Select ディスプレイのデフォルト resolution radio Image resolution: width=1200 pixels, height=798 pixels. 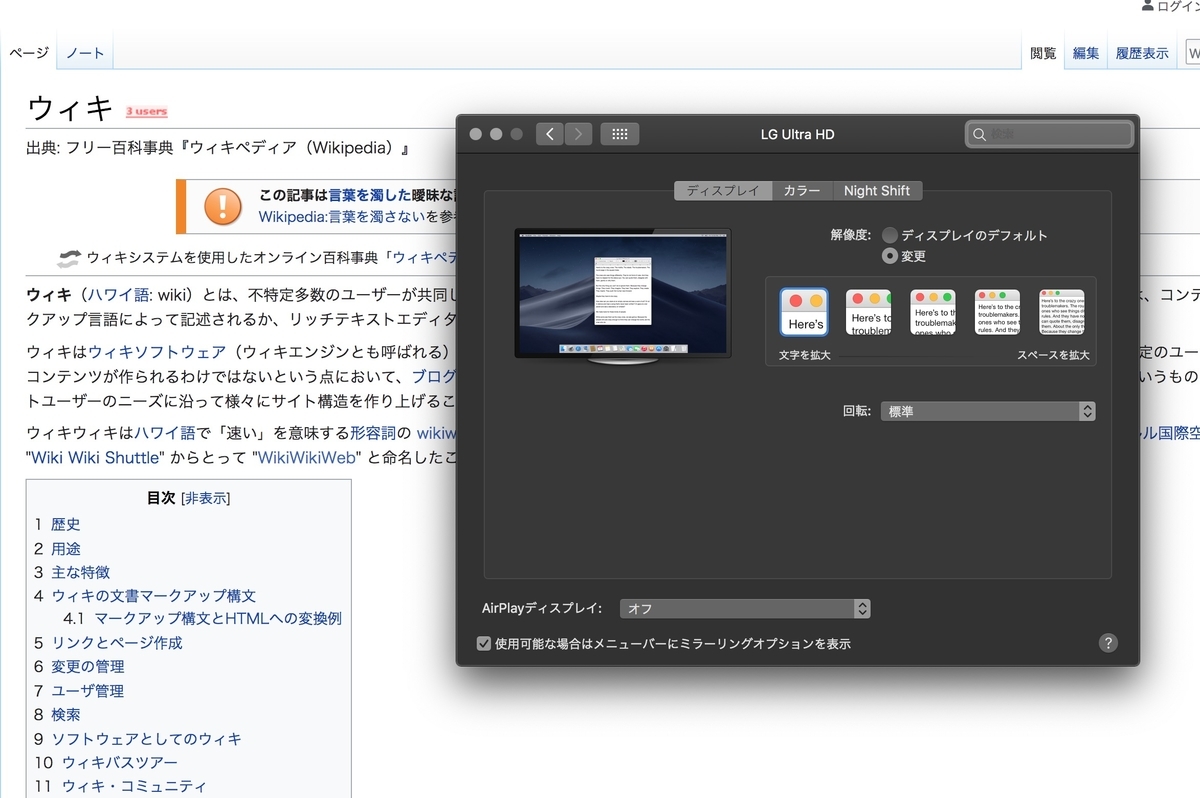point(889,236)
